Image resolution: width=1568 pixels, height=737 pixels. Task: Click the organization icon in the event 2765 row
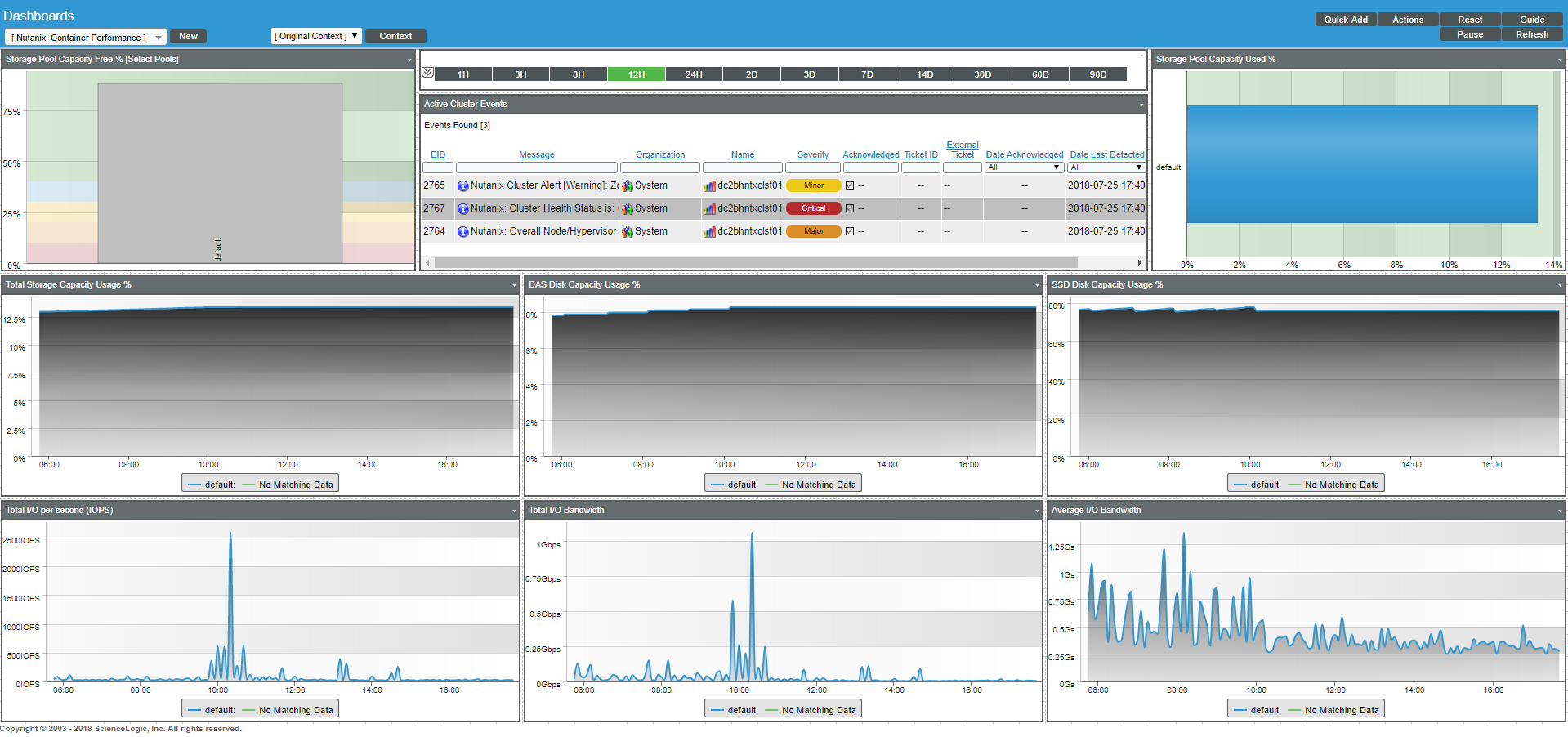[x=627, y=186]
